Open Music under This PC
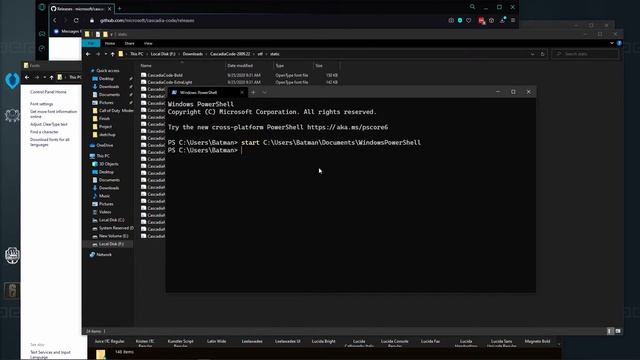640x360 pixels. (x=104, y=196)
